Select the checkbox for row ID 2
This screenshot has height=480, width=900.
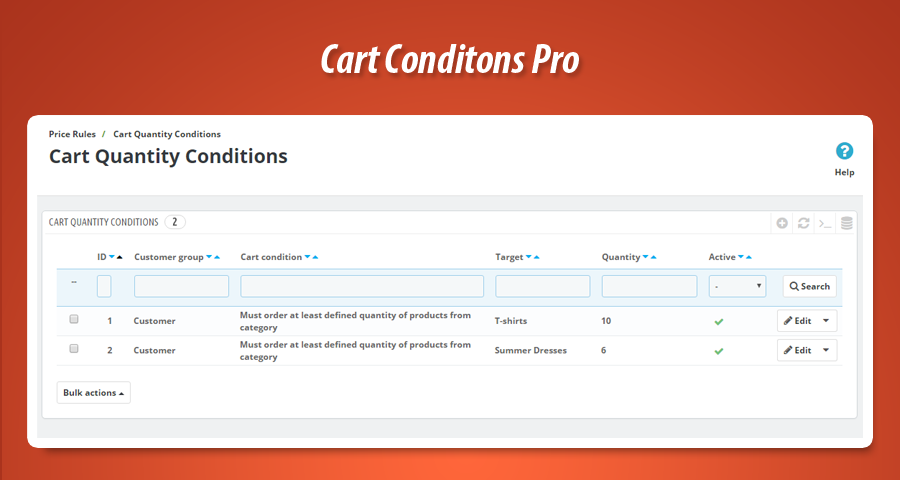click(x=73, y=349)
